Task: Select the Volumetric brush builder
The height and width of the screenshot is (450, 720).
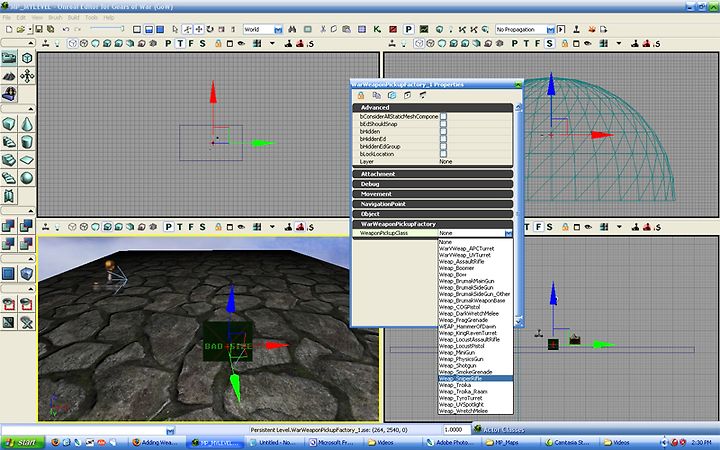Action: pos(9,196)
